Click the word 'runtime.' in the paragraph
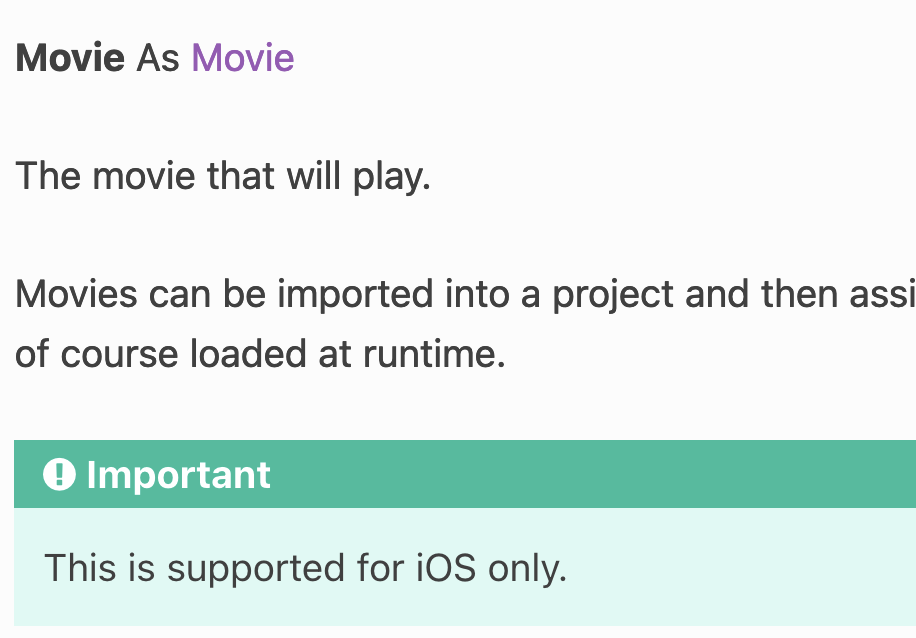916x638 pixels. [x=434, y=353]
